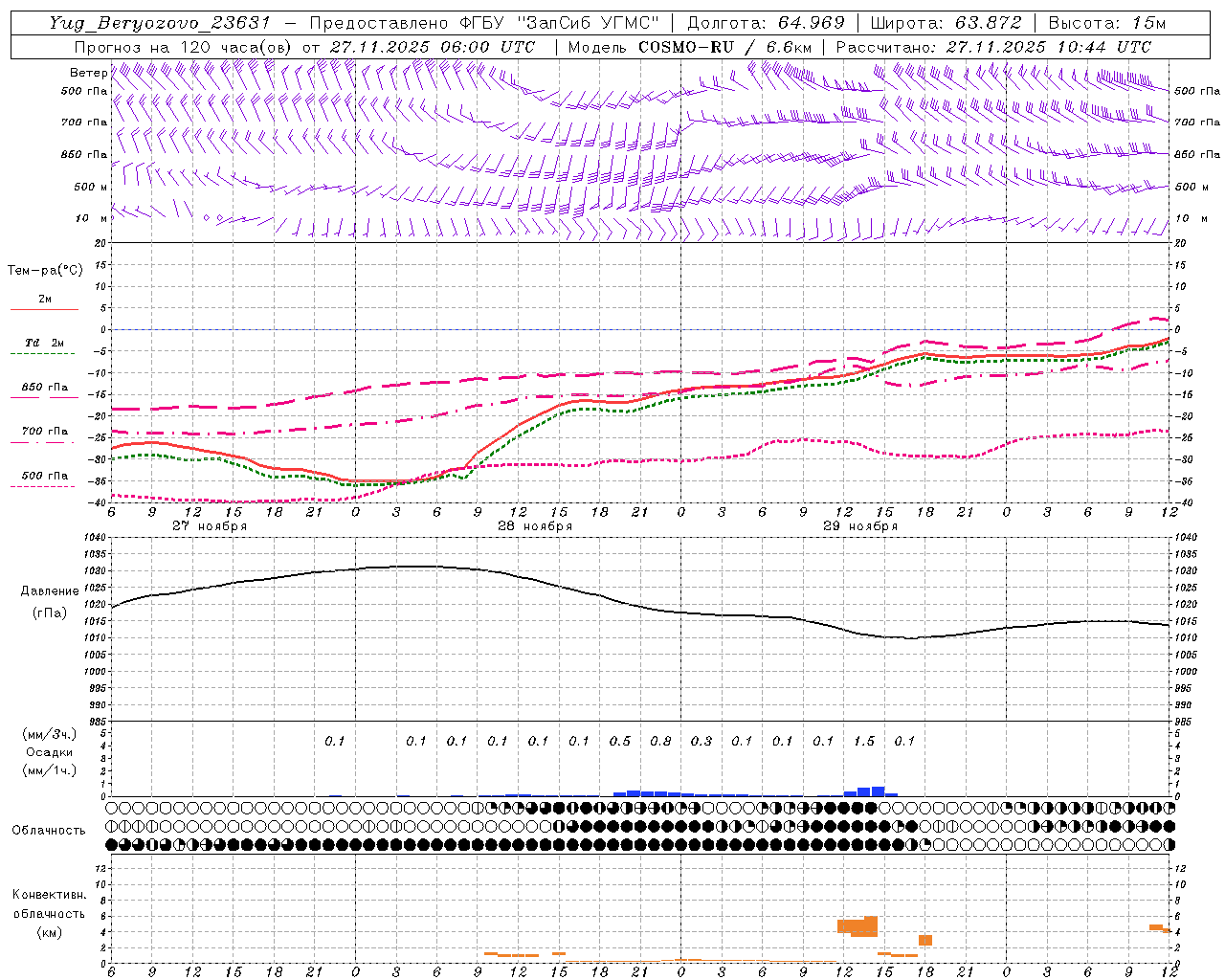This screenshot has height=980, width=1225.
Task: Click the (гПа) unit under Давление
Action: tap(50, 613)
